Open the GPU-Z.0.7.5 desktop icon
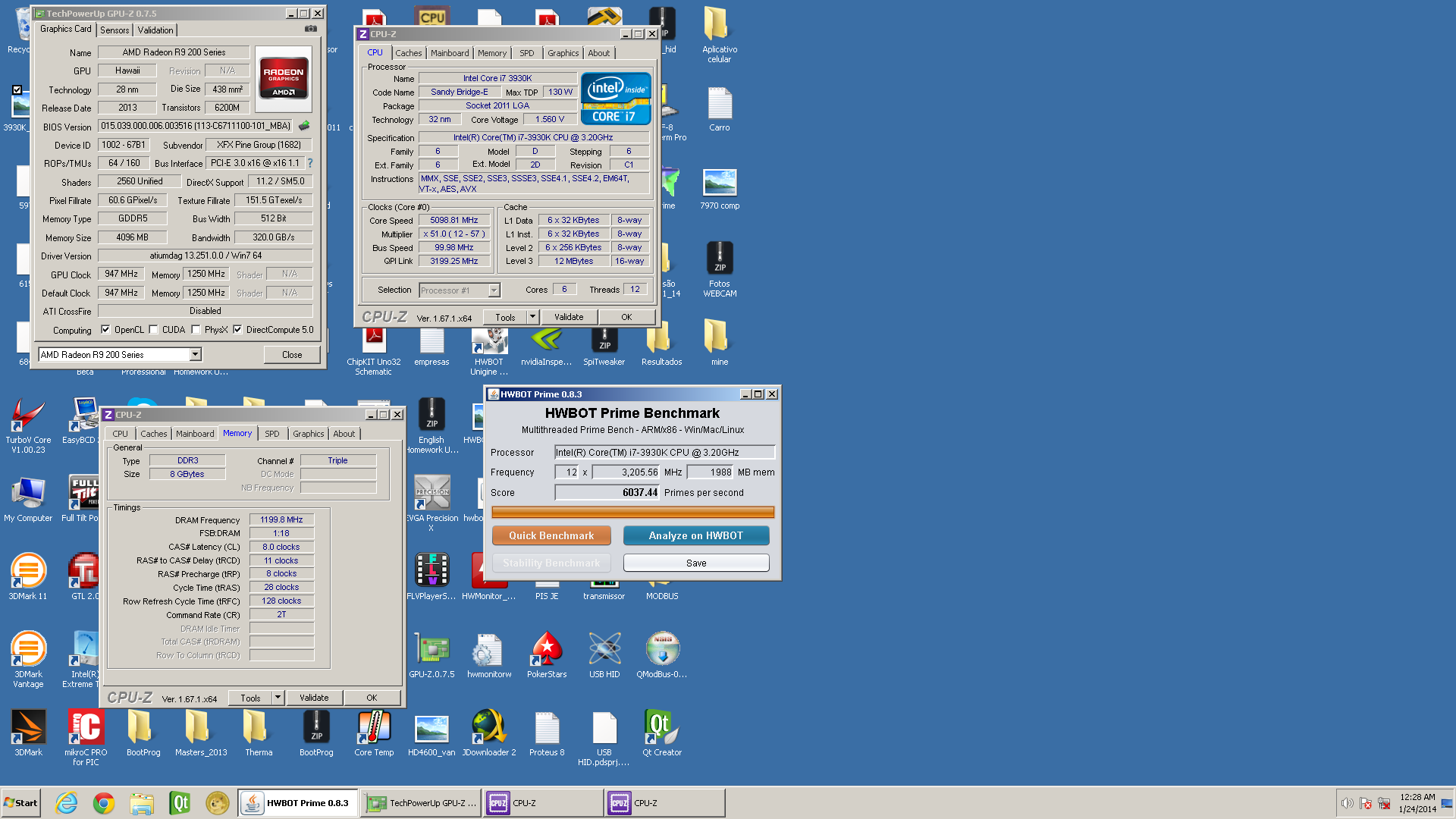This screenshot has width=1456, height=819. point(431,655)
